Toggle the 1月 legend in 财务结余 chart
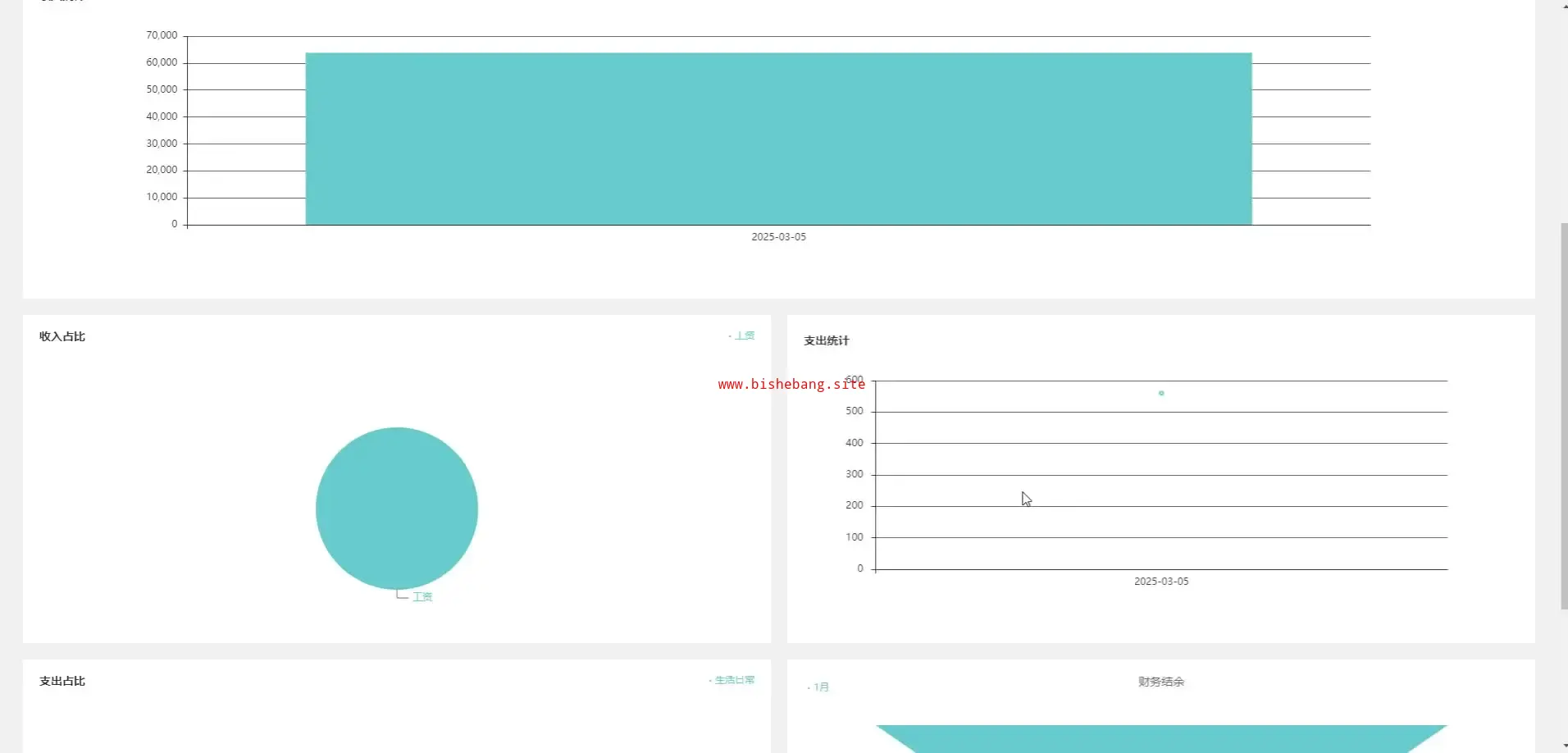The image size is (1568, 753). pyautogui.click(x=818, y=687)
